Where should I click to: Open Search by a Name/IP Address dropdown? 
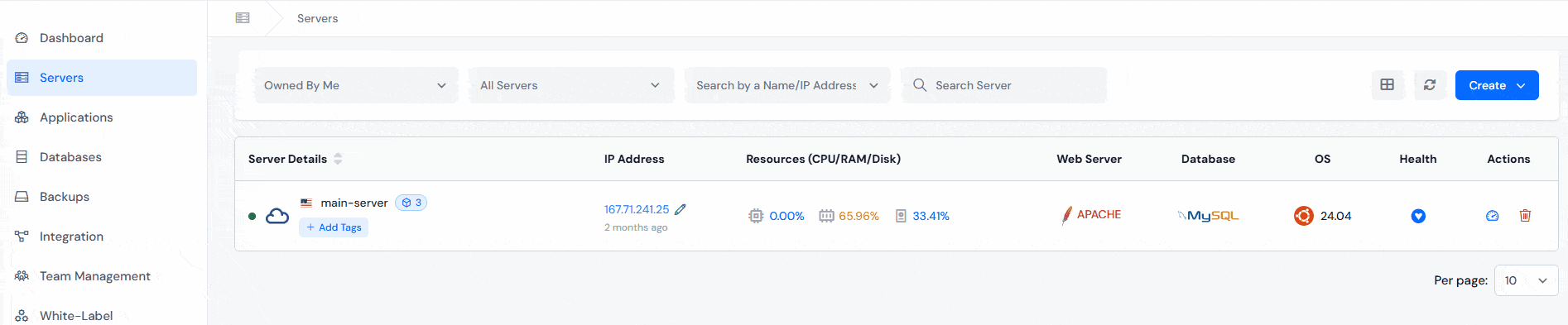[x=787, y=85]
